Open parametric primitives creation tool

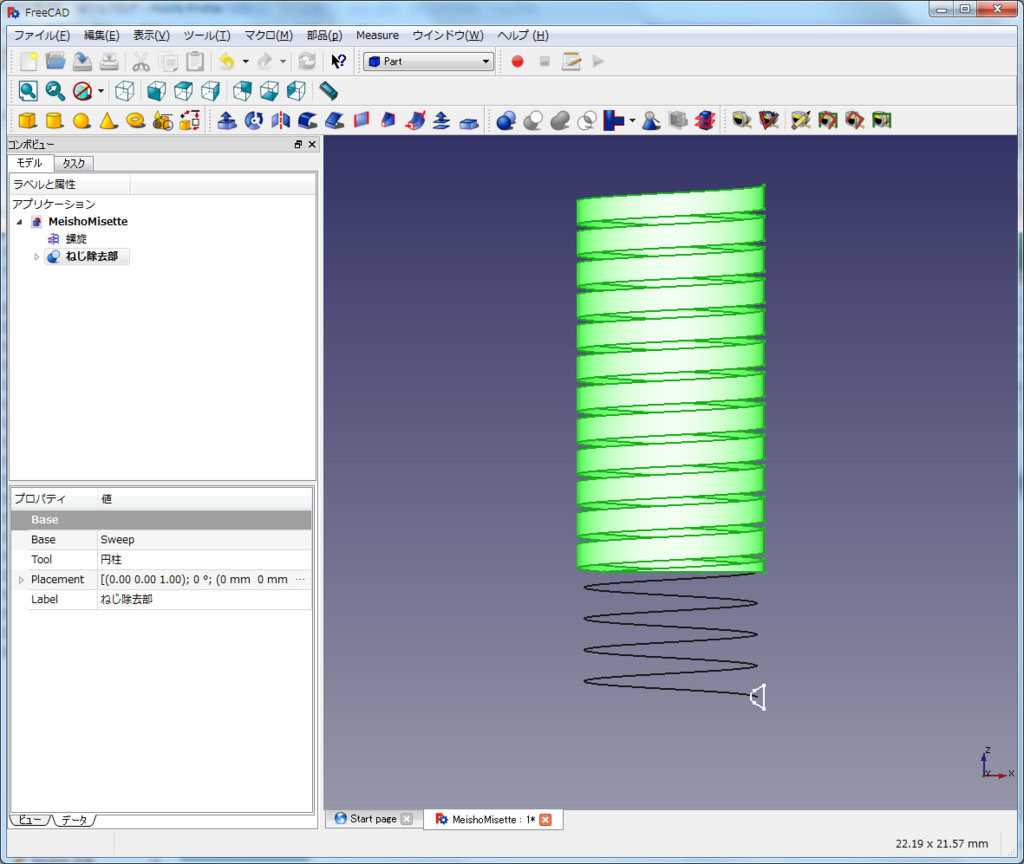coord(163,120)
